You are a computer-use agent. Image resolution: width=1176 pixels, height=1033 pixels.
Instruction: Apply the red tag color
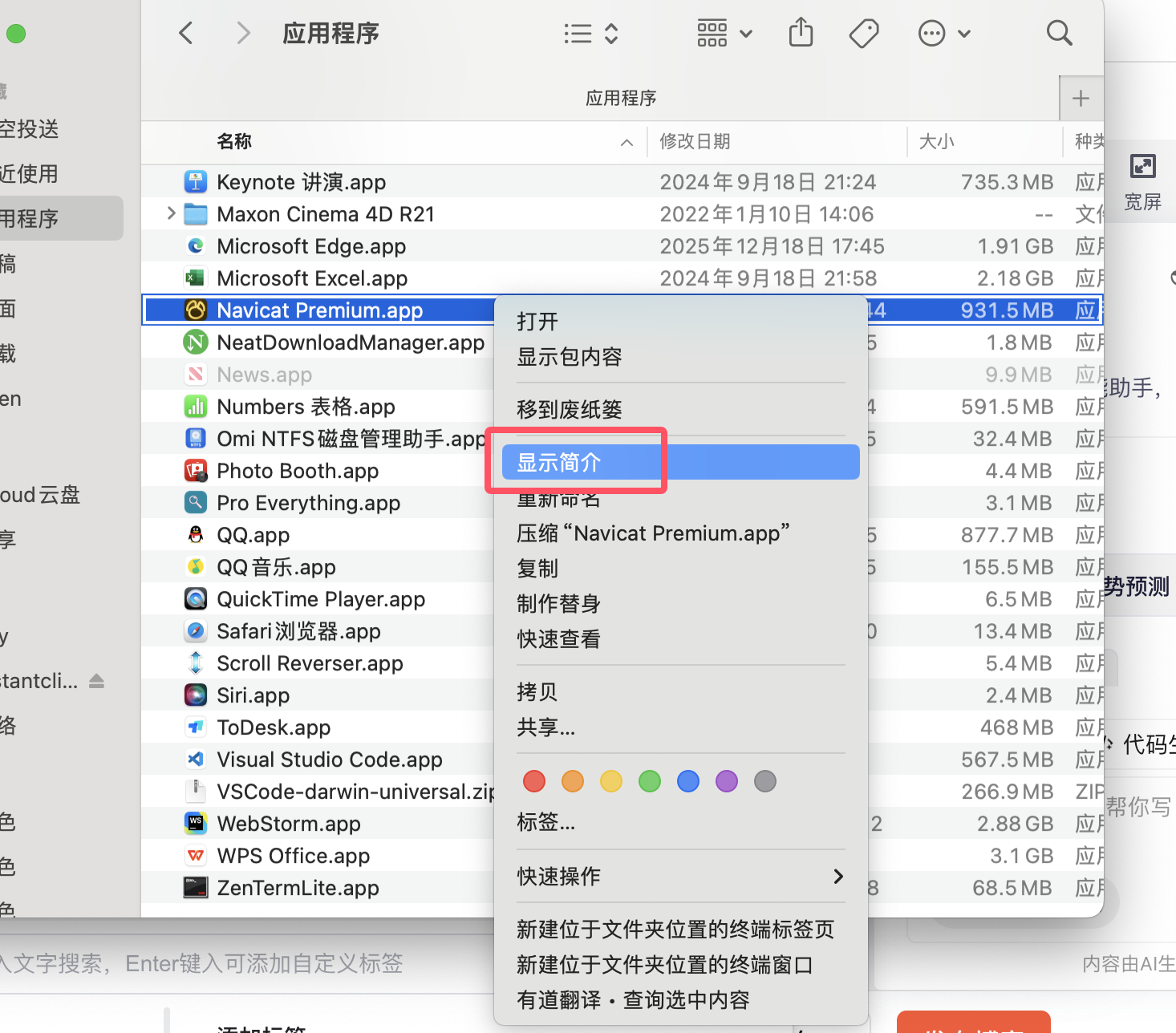click(x=534, y=781)
